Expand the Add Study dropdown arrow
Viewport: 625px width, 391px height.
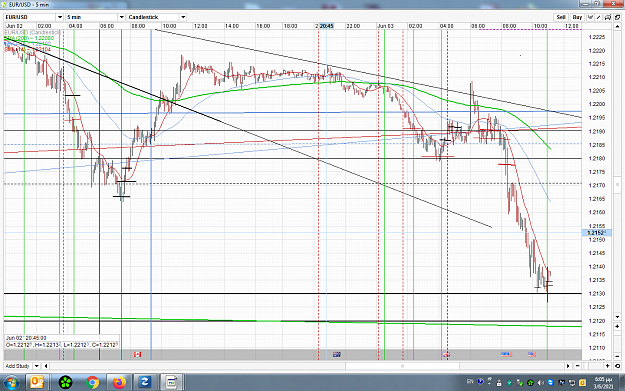(x=36, y=366)
